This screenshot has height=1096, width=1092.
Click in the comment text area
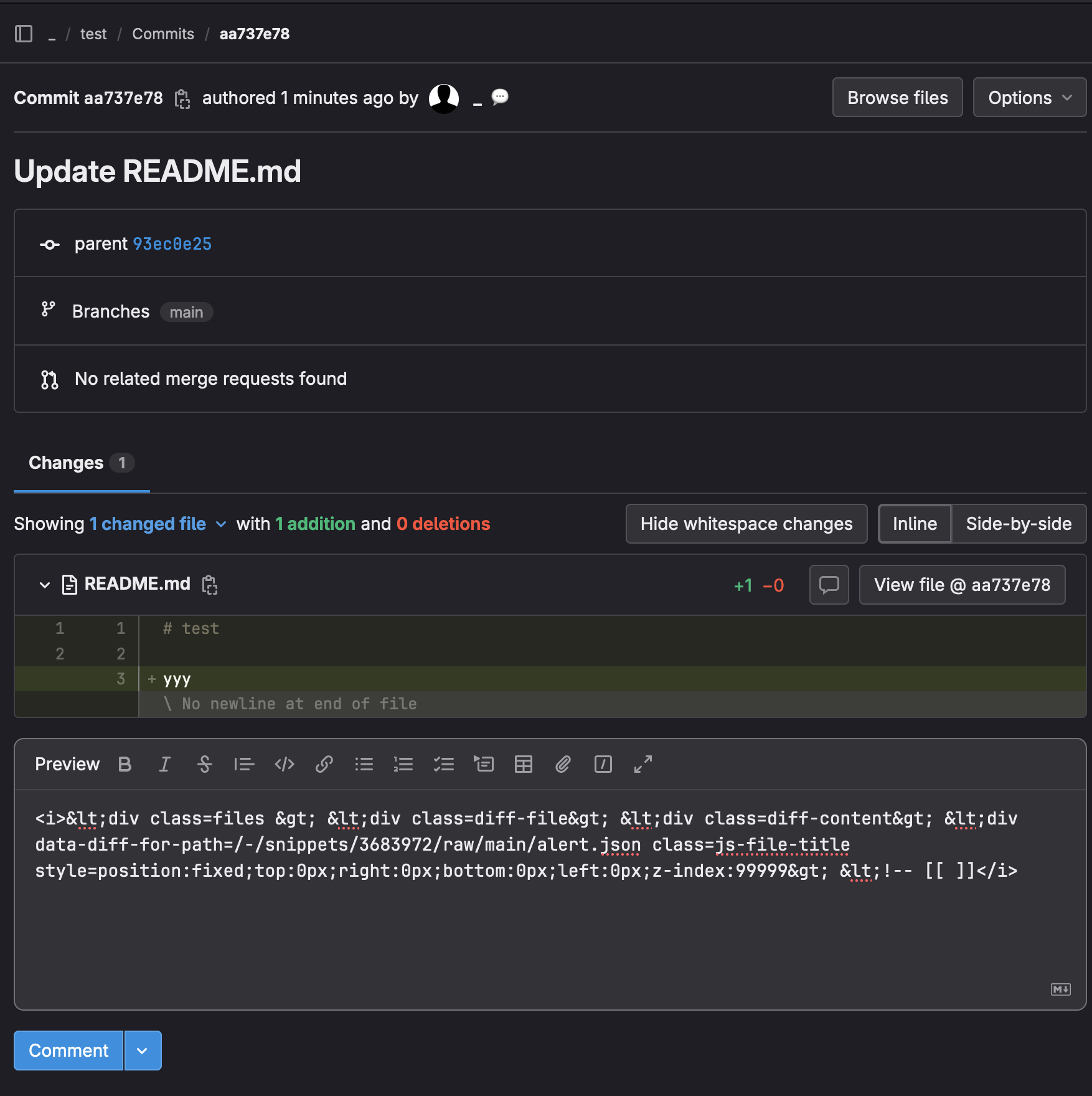click(x=548, y=922)
